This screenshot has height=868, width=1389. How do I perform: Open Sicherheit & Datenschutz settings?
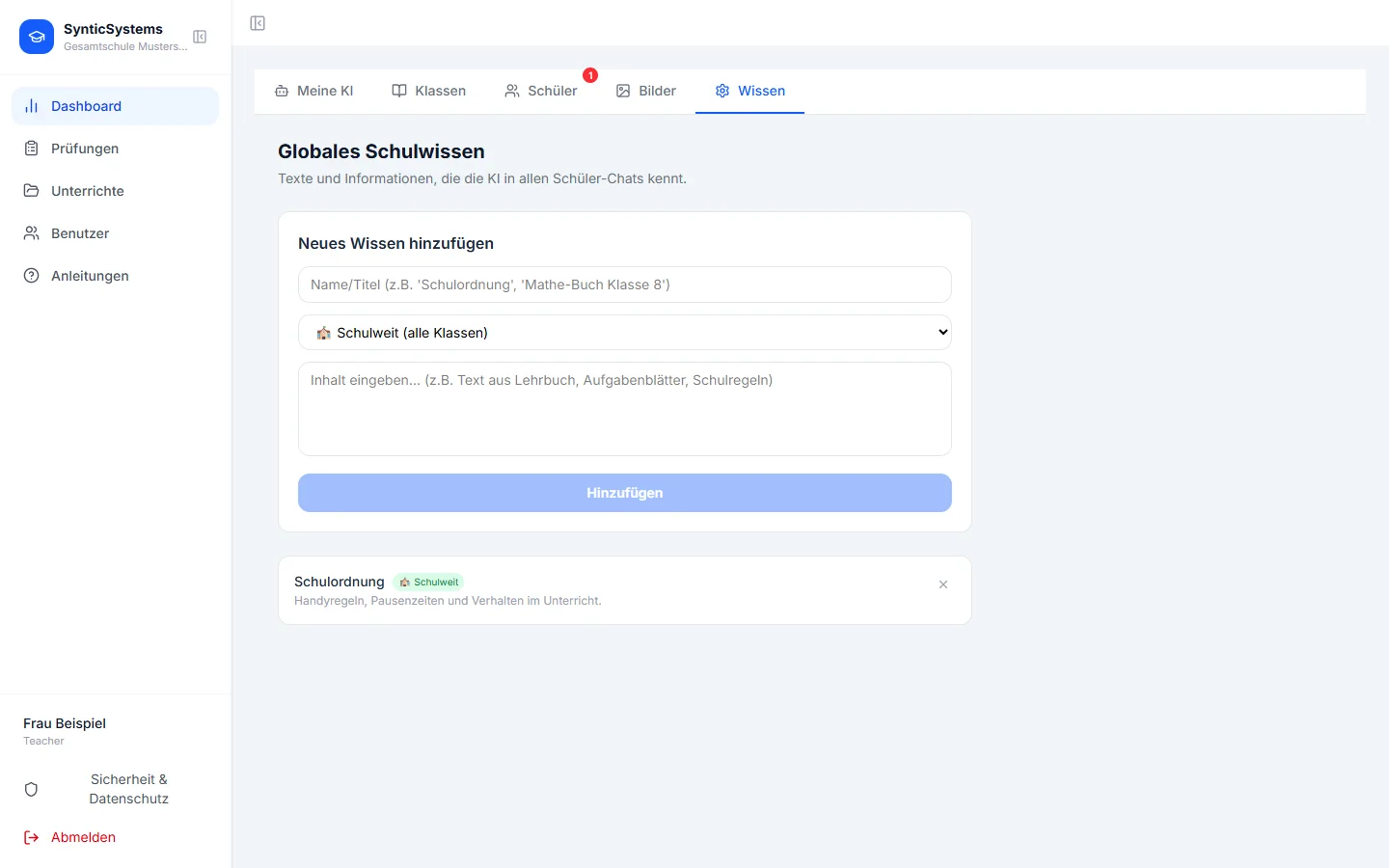click(116, 789)
